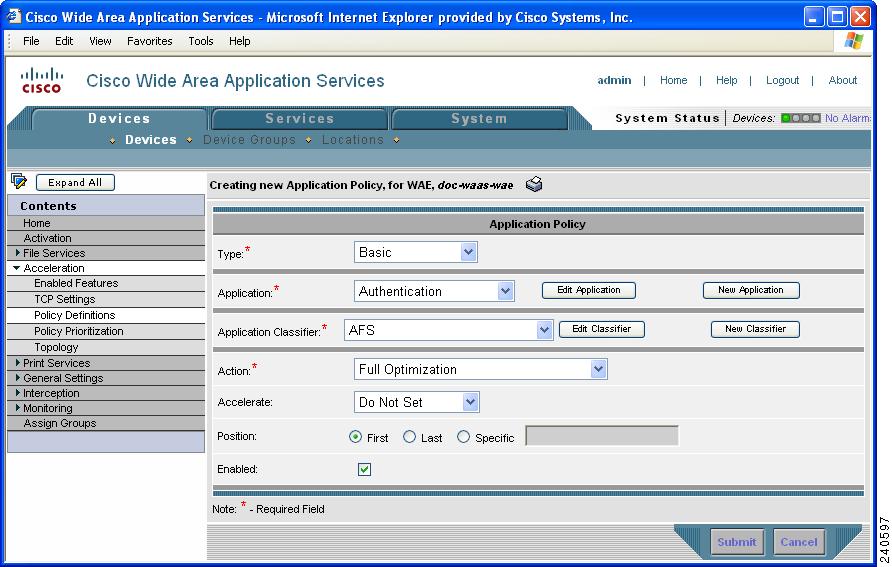Click the Help link in top header
This screenshot has width=892, height=567.
(726, 80)
